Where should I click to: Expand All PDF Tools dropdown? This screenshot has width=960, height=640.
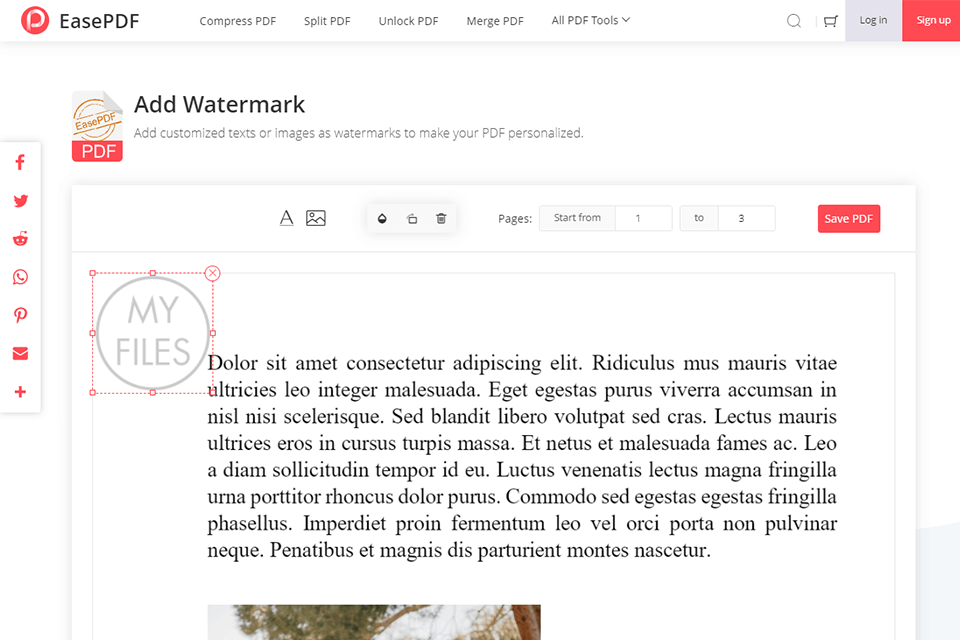pos(590,20)
